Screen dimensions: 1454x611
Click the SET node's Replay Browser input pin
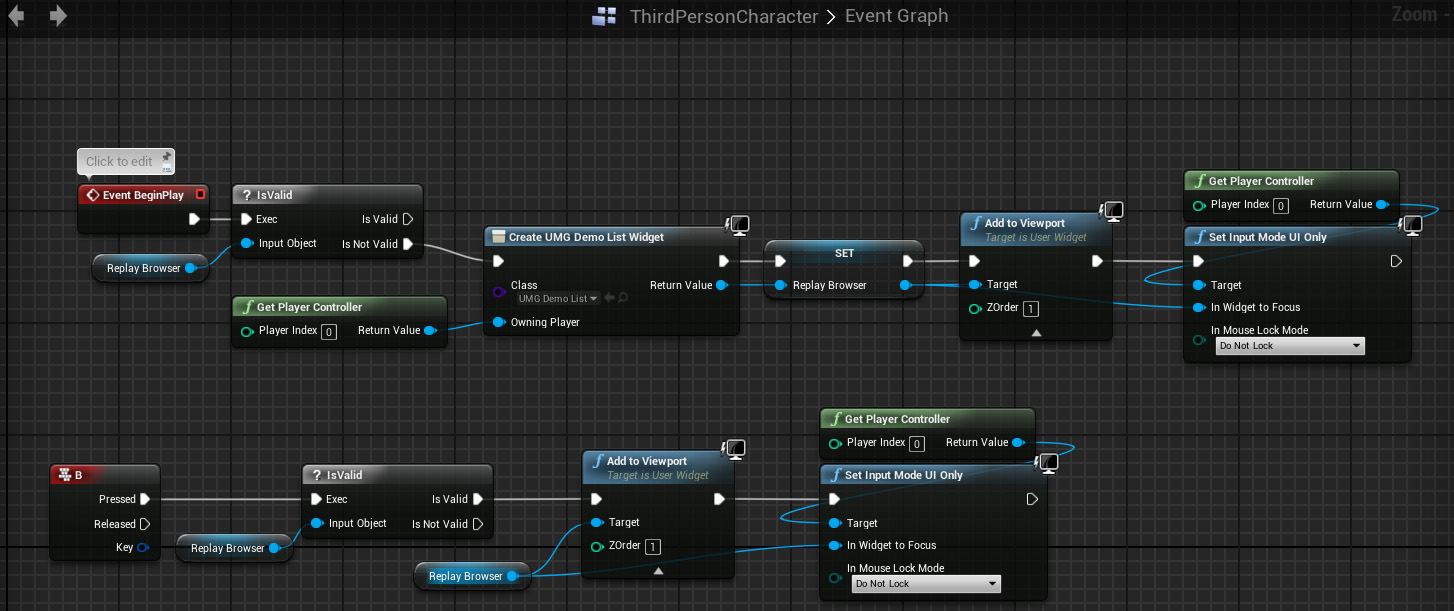[x=779, y=285]
